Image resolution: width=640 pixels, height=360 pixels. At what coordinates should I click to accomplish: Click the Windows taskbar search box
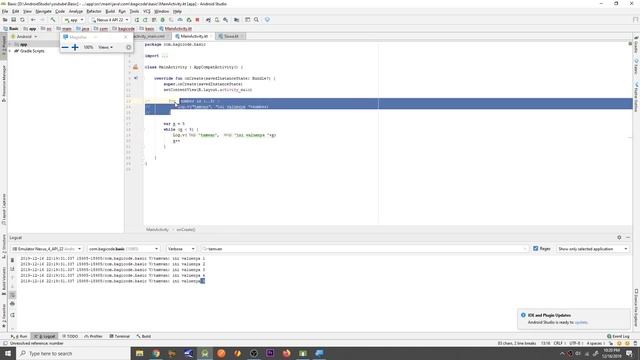(x=73, y=353)
